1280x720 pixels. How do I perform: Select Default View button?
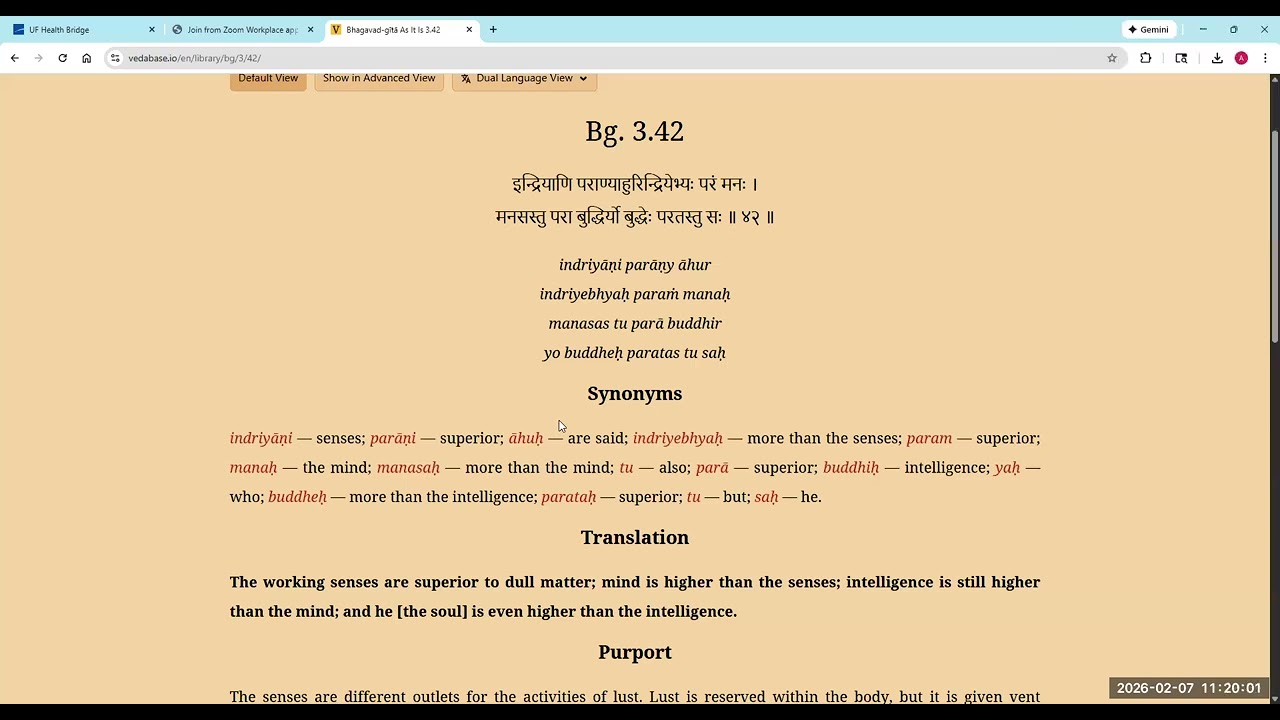[268, 78]
